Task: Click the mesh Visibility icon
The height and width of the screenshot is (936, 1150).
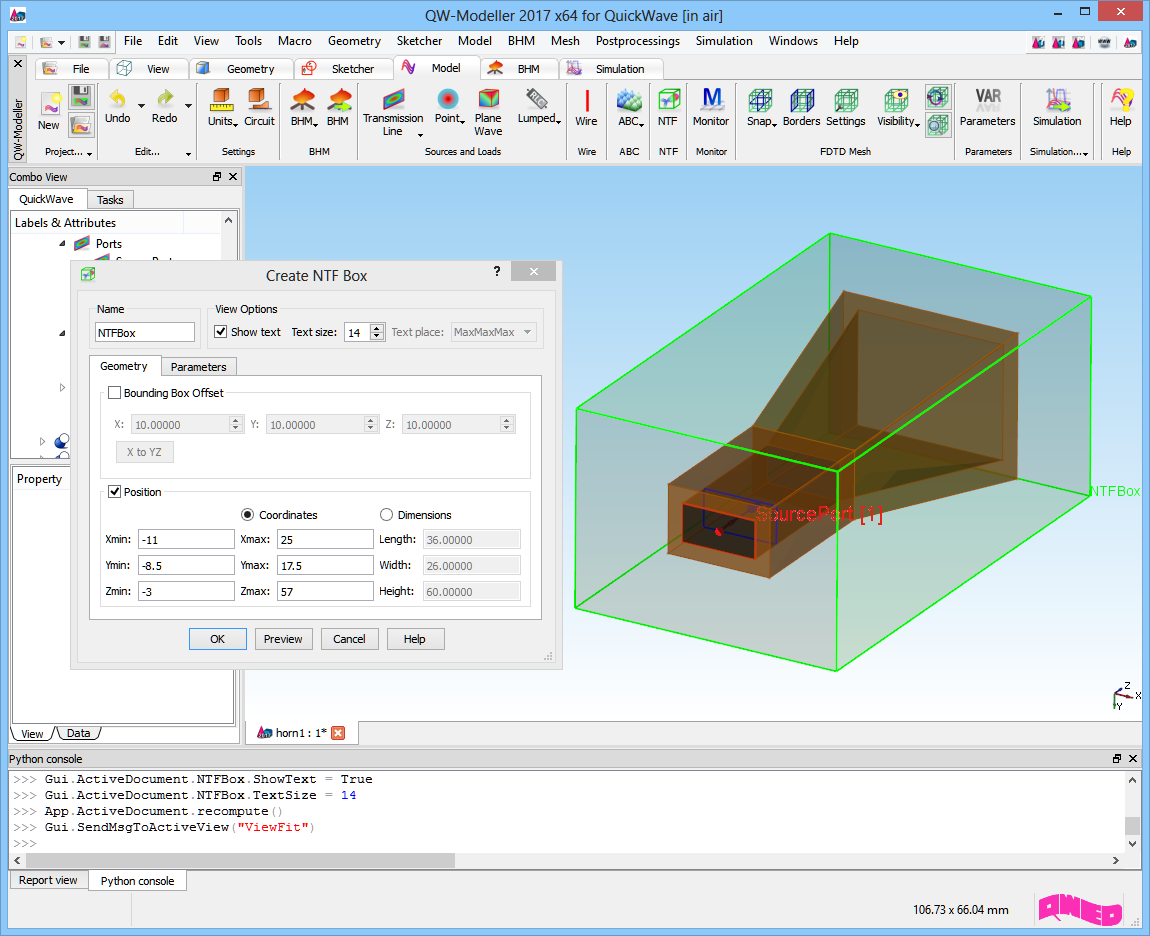Action: point(896,100)
